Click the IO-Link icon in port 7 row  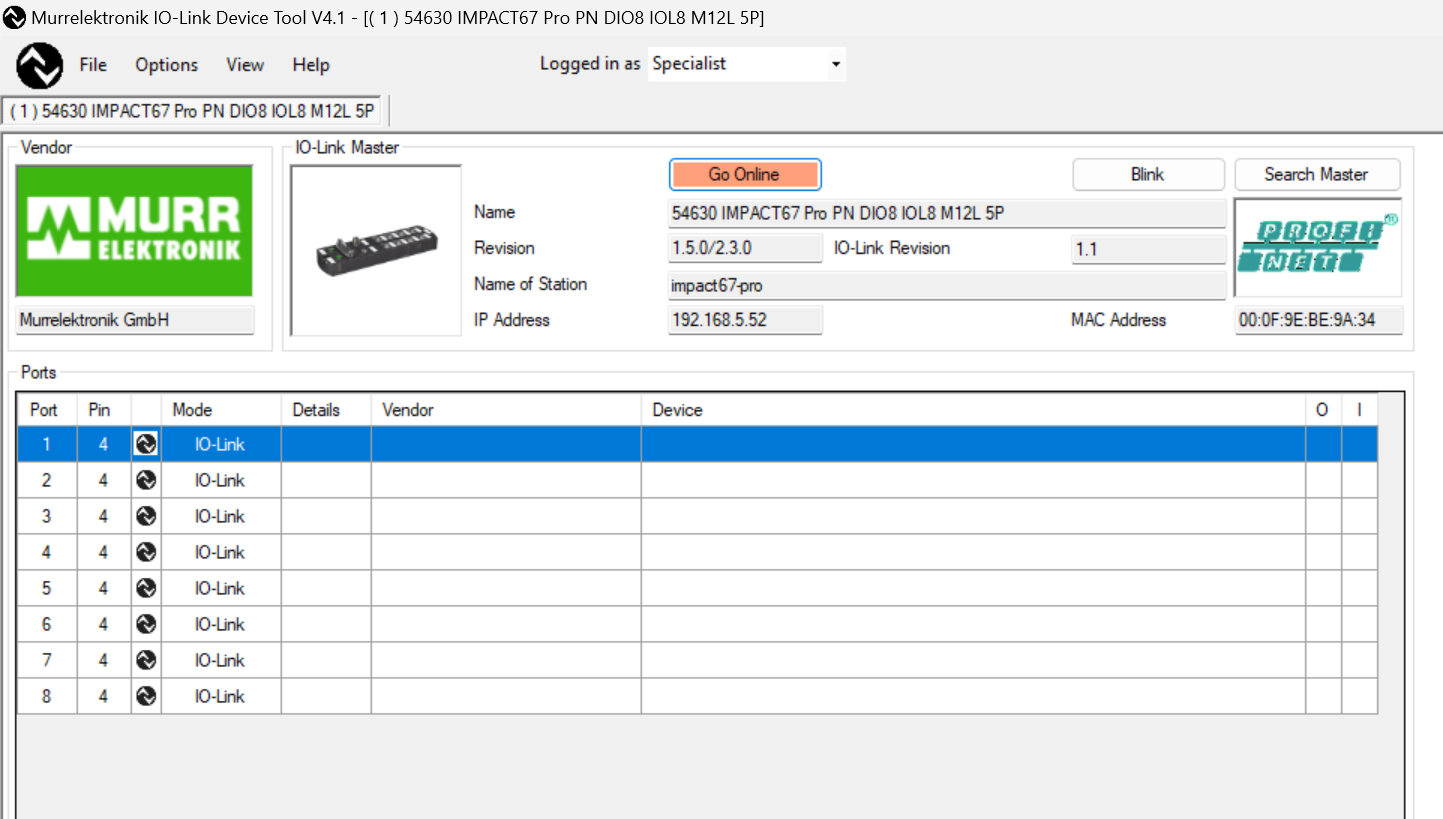coord(146,660)
